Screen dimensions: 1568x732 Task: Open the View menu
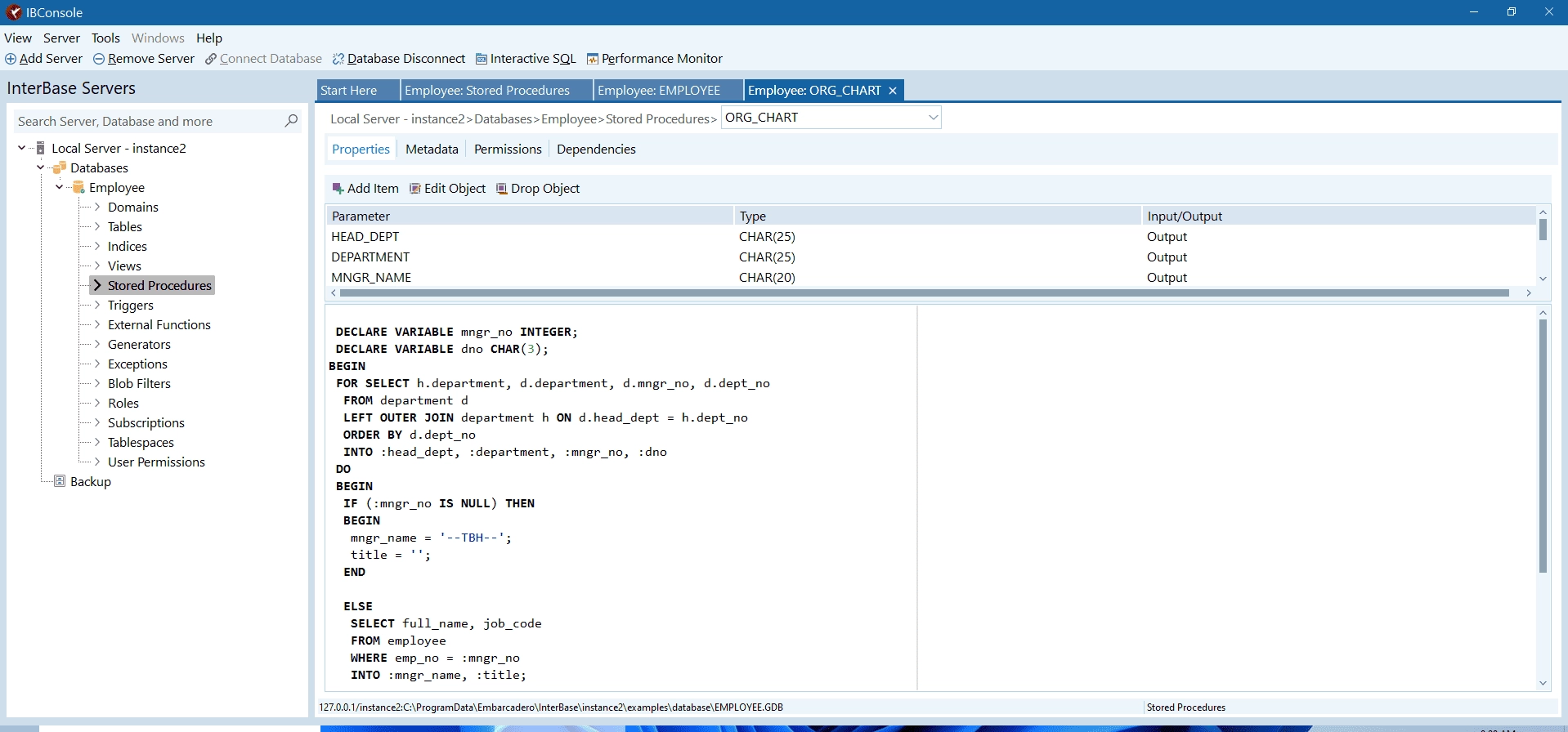point(18,38)
